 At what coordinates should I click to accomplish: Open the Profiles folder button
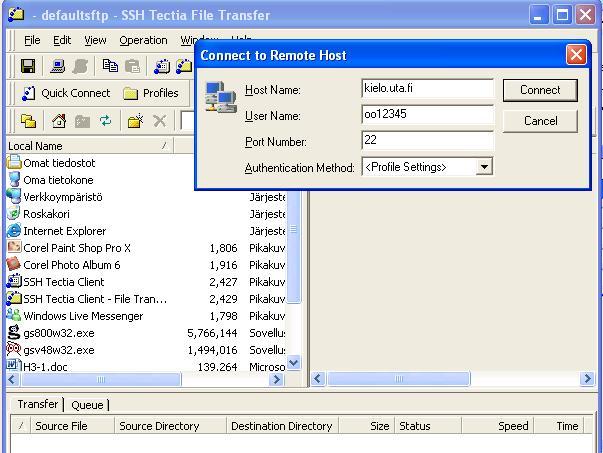[x=151, y=93]
